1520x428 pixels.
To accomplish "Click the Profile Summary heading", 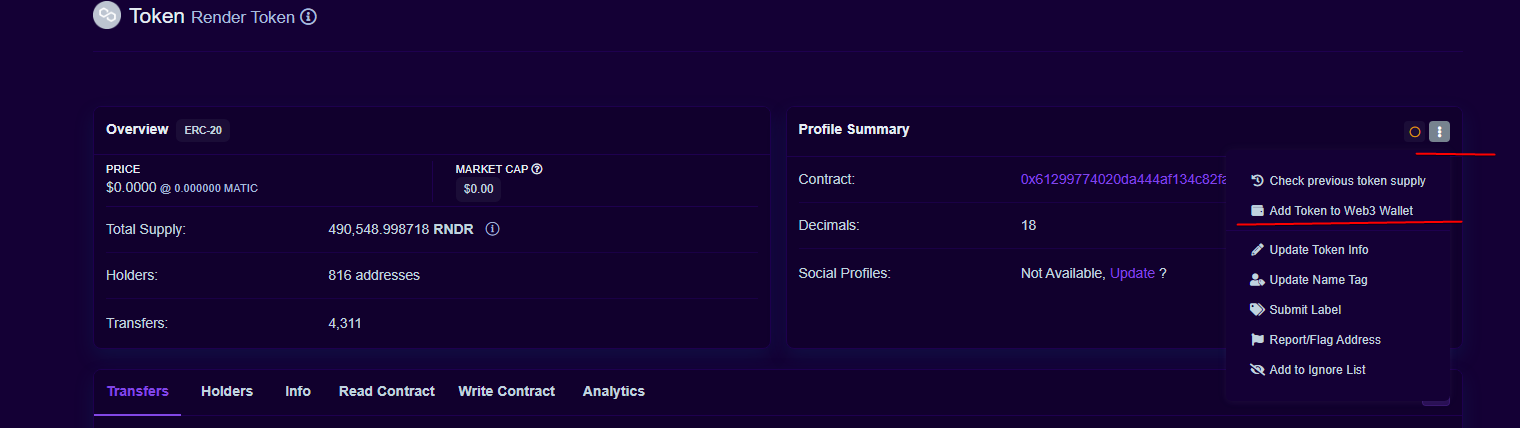I will tap(854, 129).
